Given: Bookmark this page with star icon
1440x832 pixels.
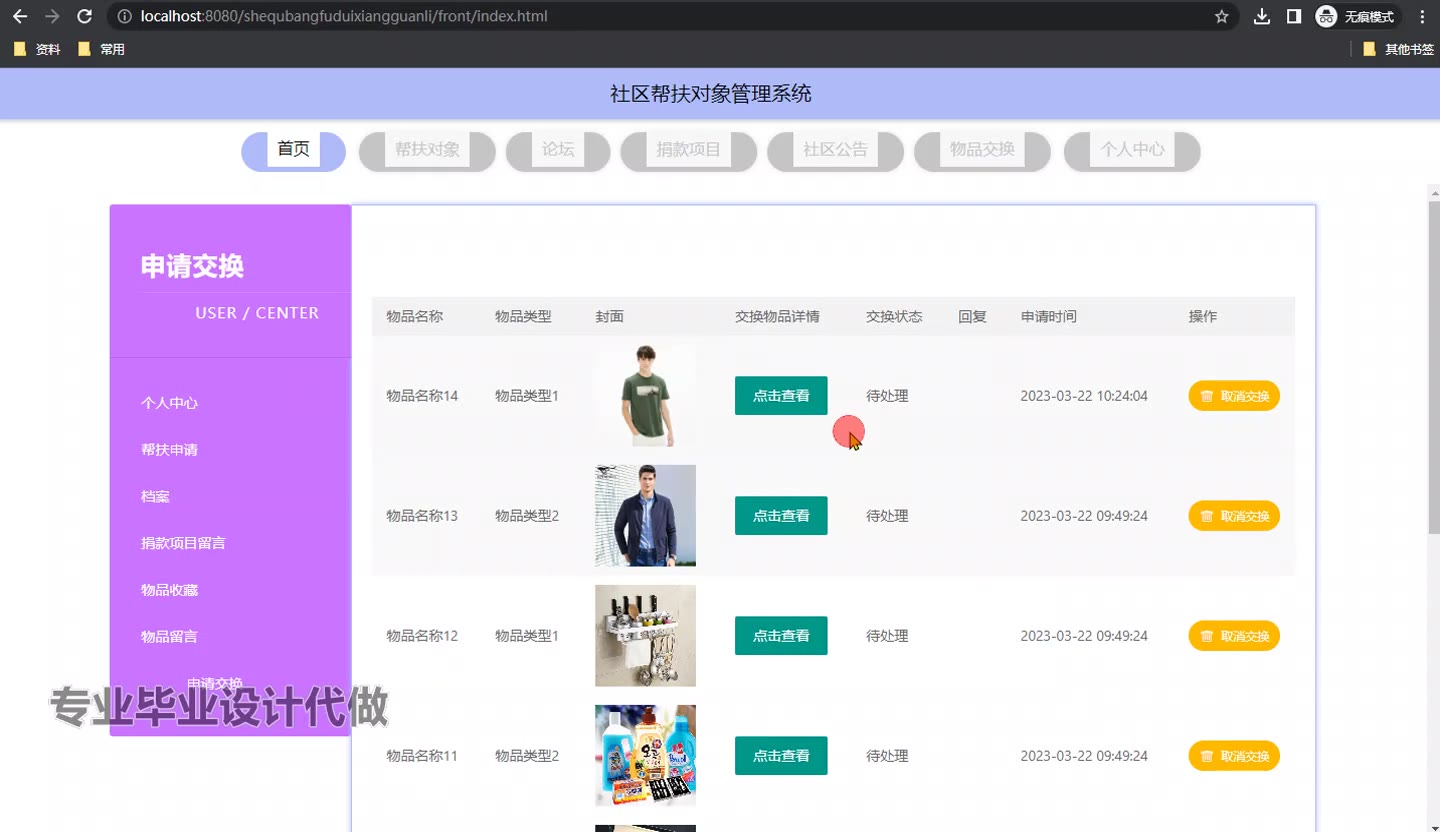Looking at the screenshot, I should click(x=1221, y=16).
